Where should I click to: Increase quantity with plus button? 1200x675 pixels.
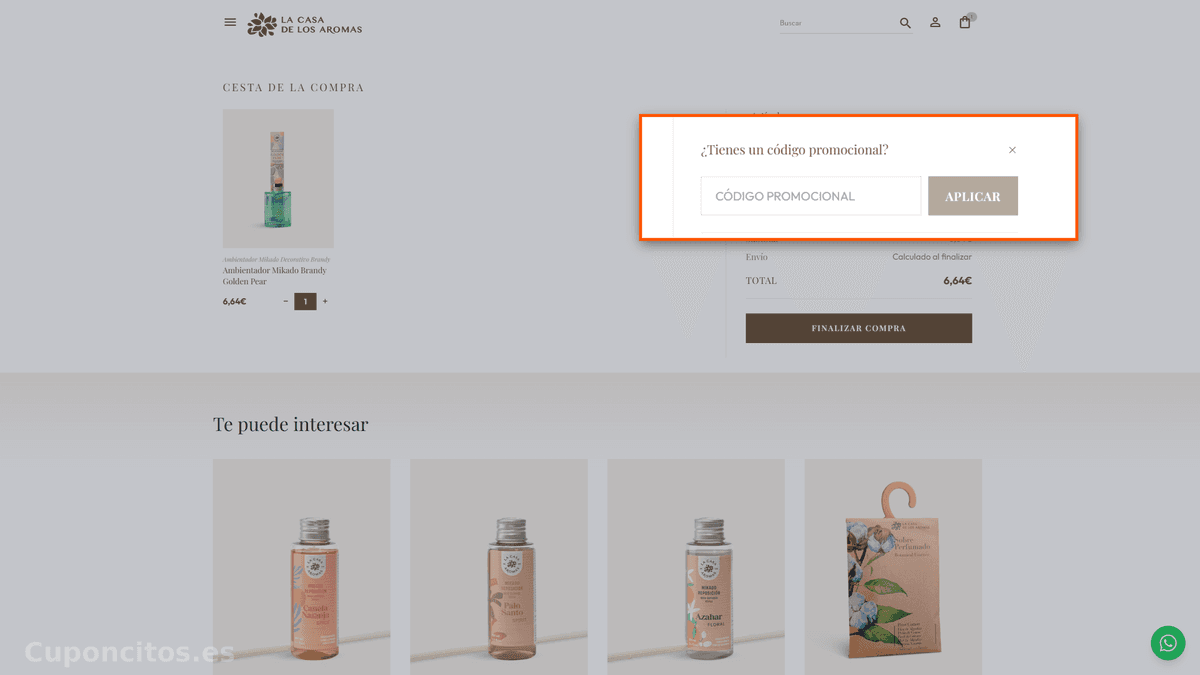(325, 301)
